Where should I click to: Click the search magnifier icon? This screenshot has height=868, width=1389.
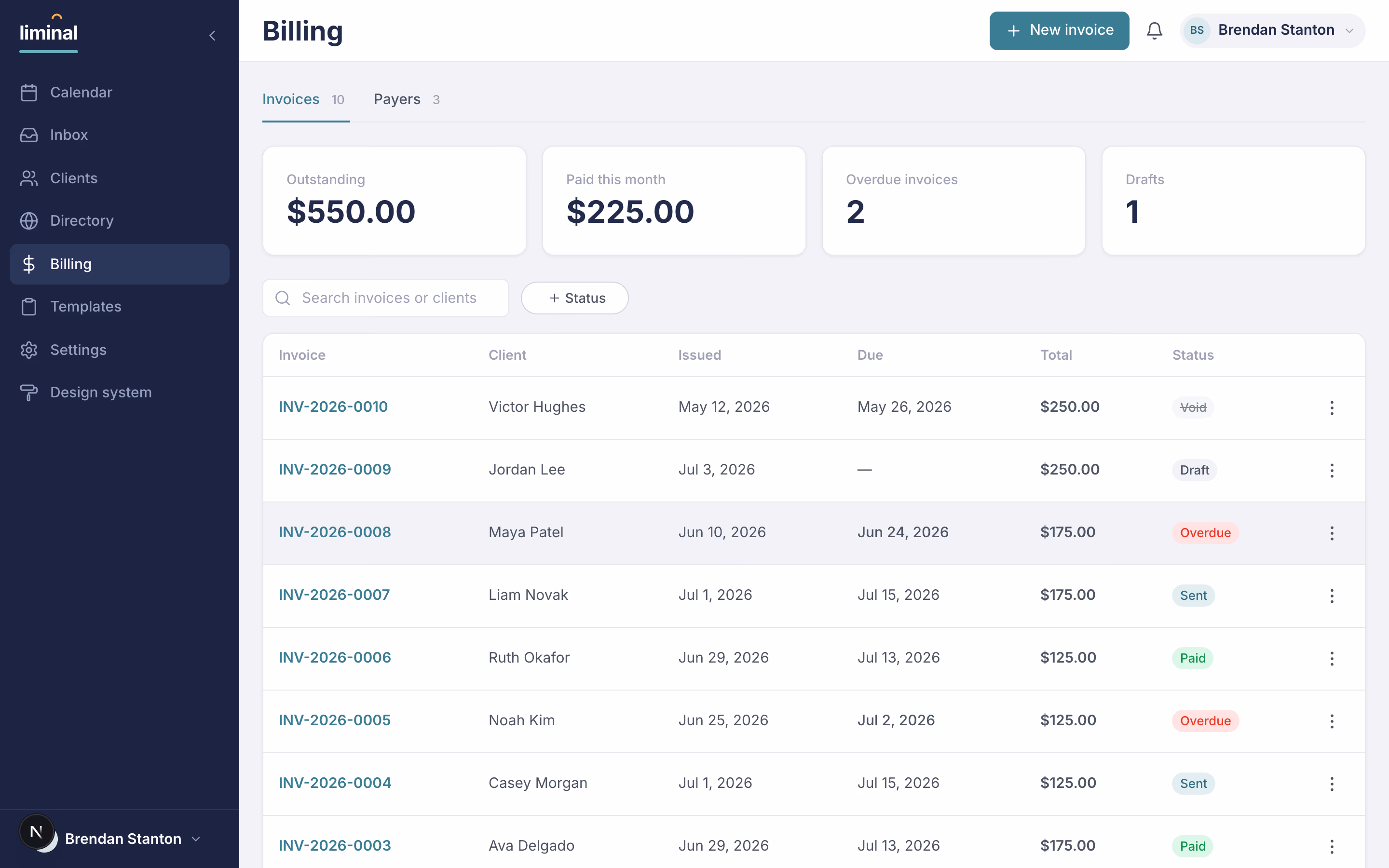pyautogui.click(x=283, y=298)
